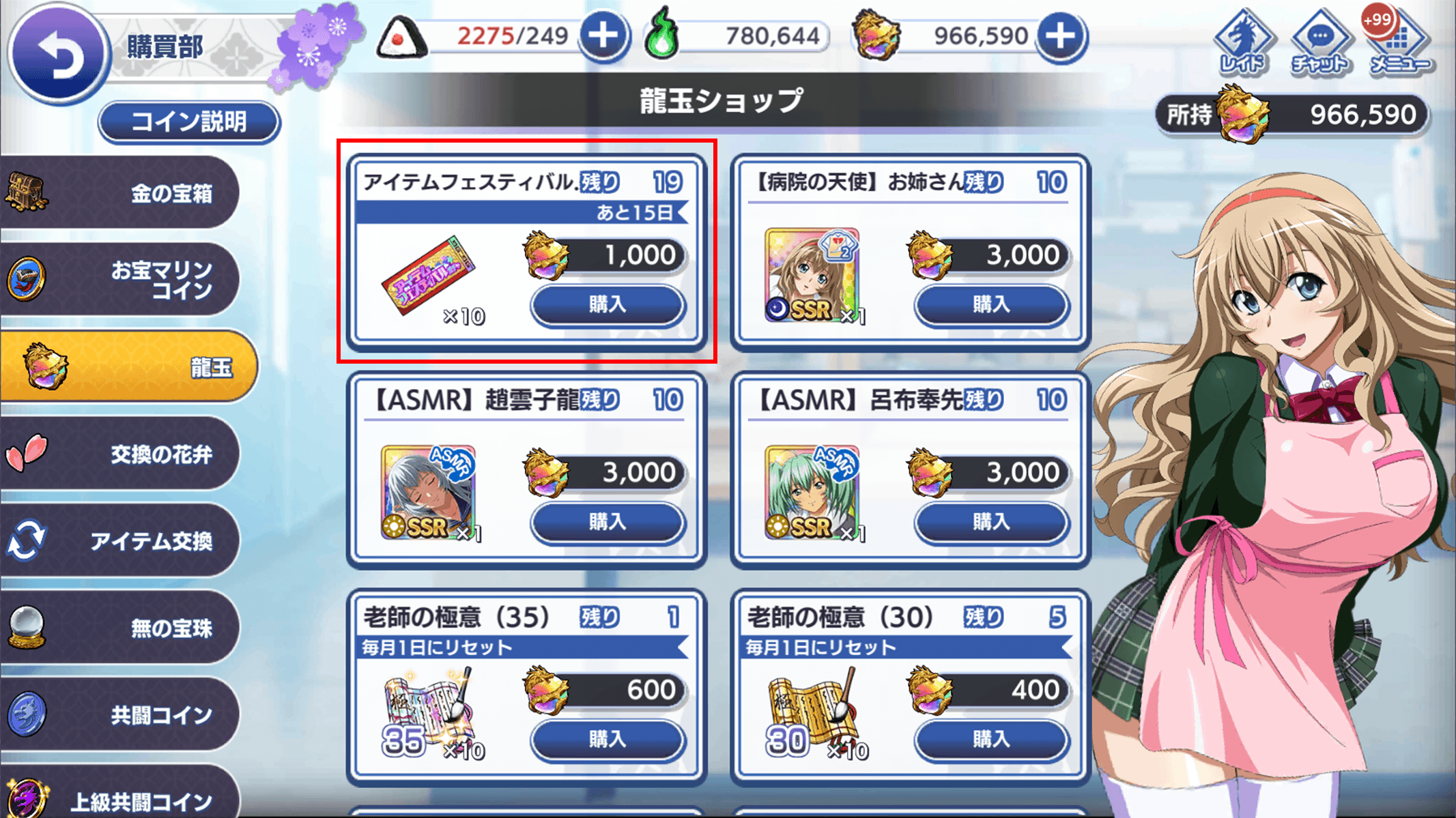Switch to the 金の宝箱 shop tab

[120, 192]
